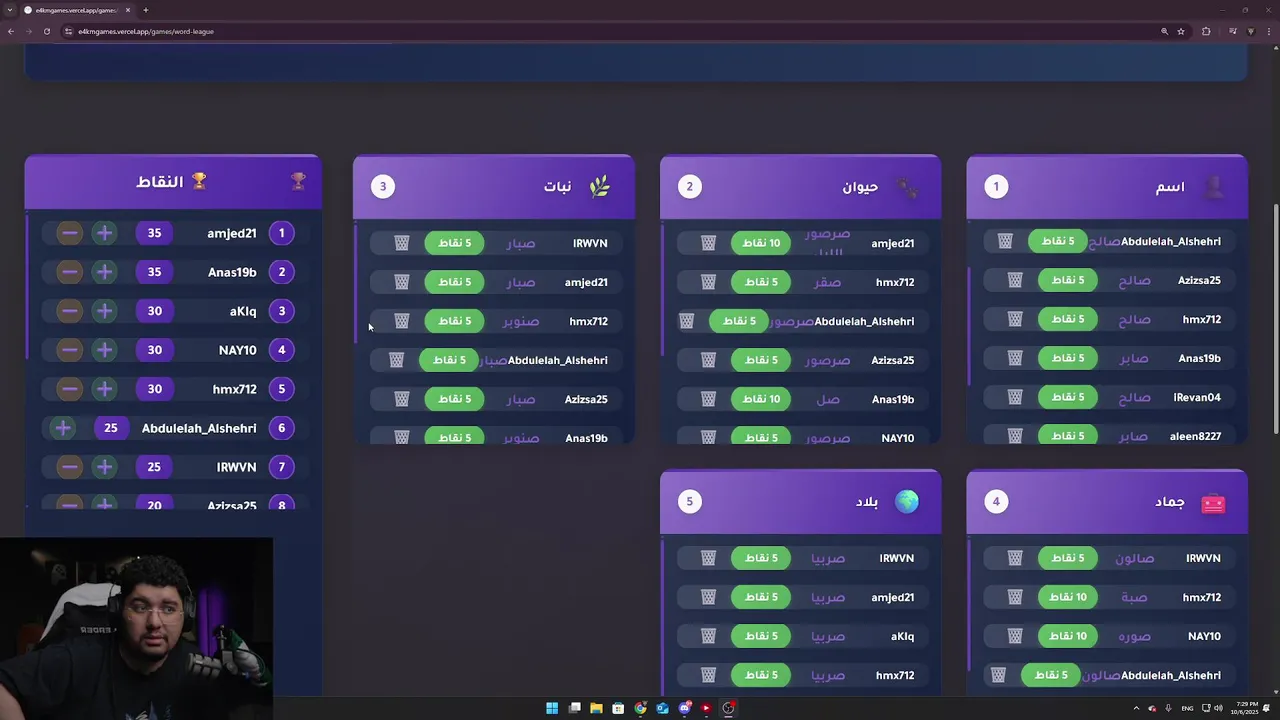Image resolution: width=1280 pixels, height=720 pixels.
Task: Click IRWVN's 5 نقاط badge in نبات
Action: coord(454,243)
